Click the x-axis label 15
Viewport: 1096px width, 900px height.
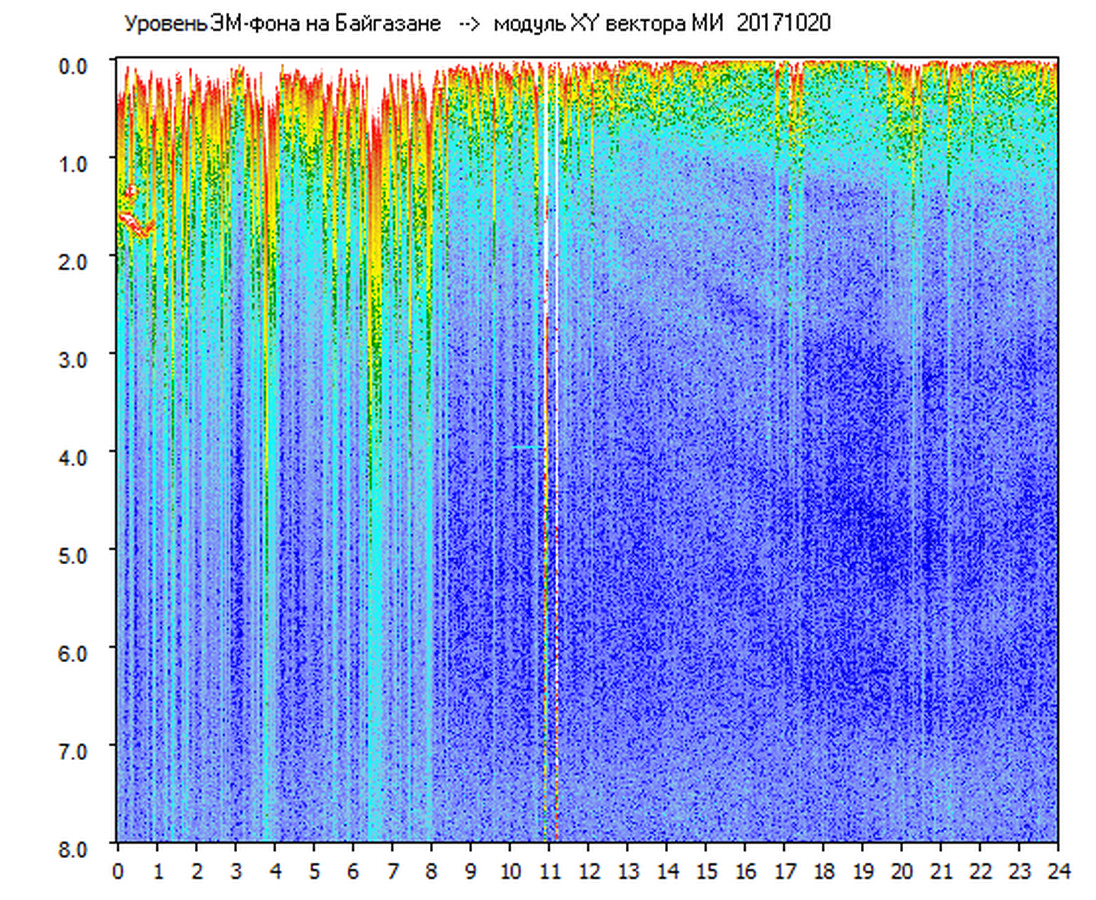[x=705, y=870]
